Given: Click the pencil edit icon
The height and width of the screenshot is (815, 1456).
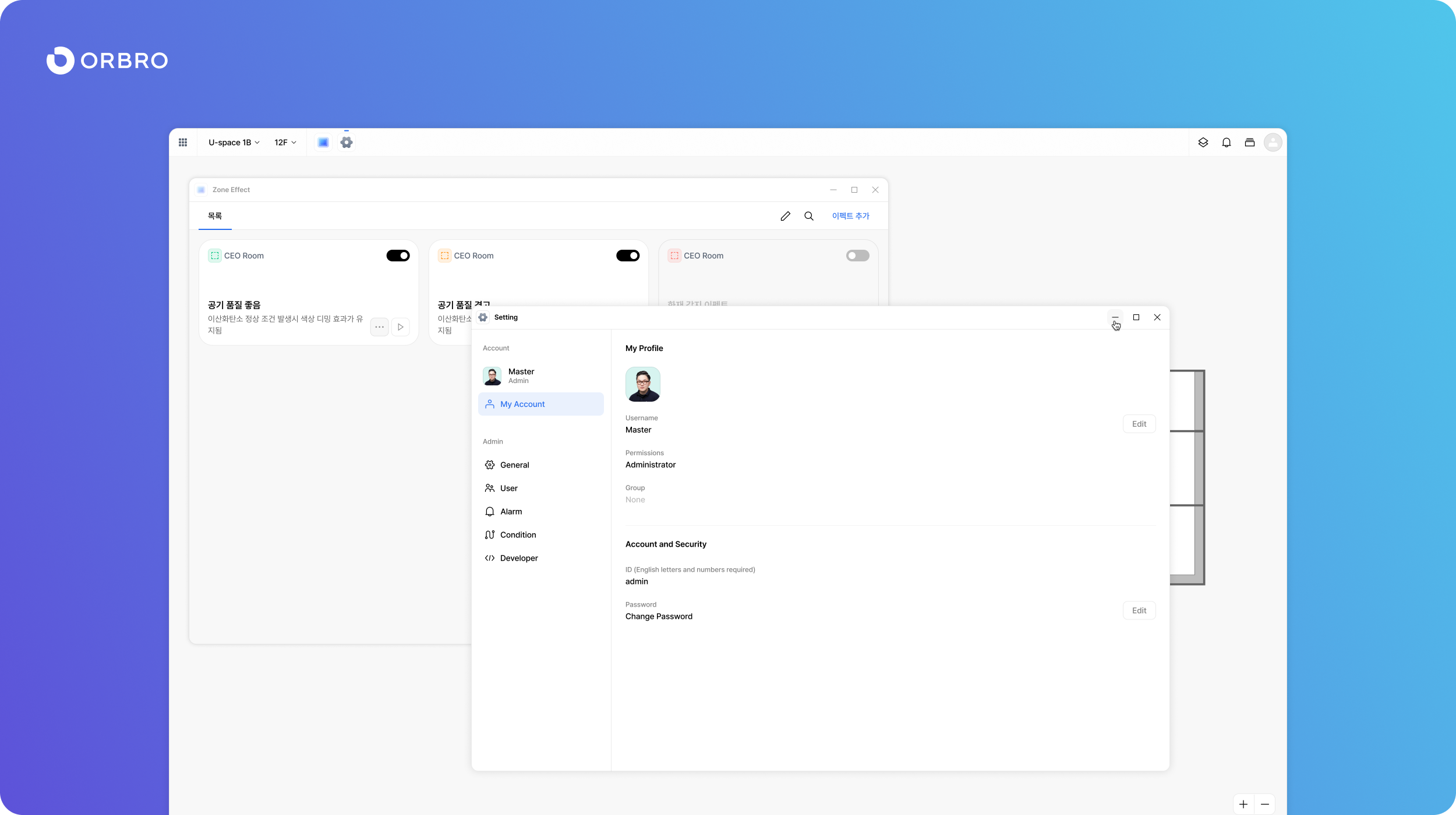Looking at the screenshot, I should pyautogui.click(x=785, y=216).
